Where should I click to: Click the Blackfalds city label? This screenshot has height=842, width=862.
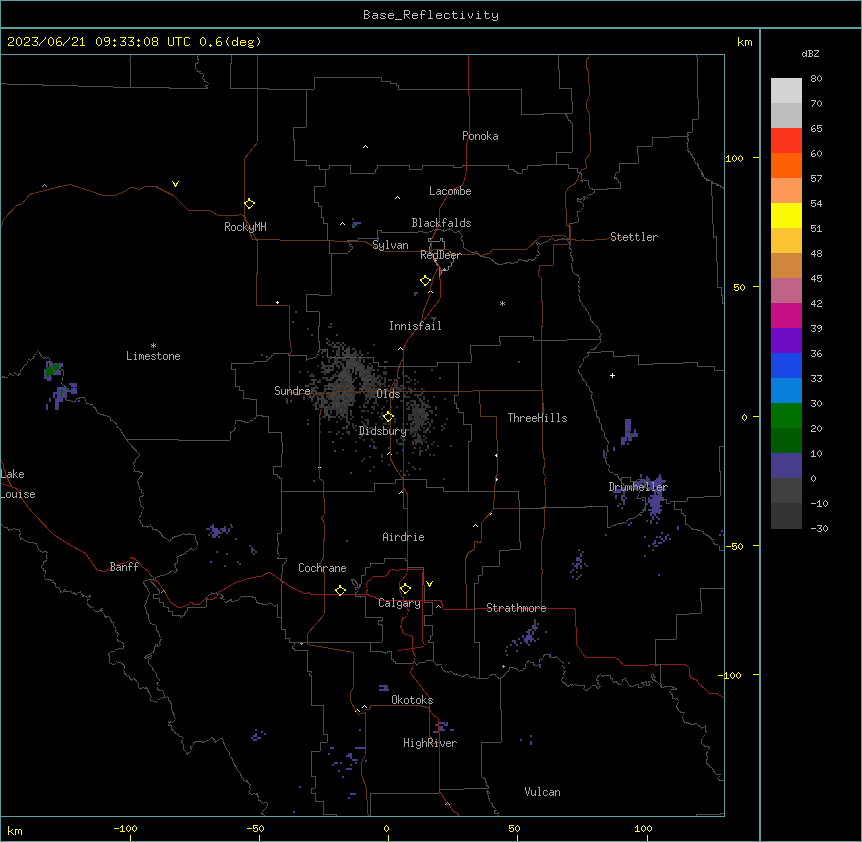pyautogui.click(x=441, y=223)
